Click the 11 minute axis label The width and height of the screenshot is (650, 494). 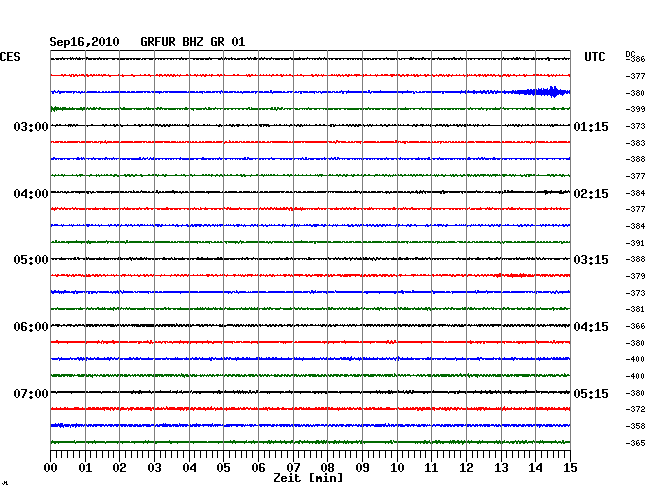(x=431, y=468)
